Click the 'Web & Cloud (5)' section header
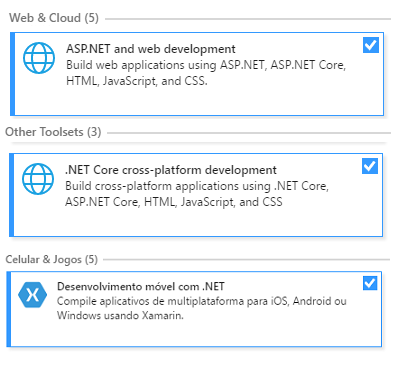Viewport: 410px width, 367px height. [54, 18]
